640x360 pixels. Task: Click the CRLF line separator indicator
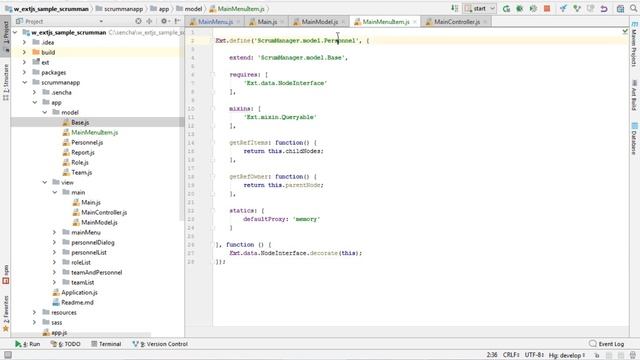pyautogui.click(x=511, y=355)
